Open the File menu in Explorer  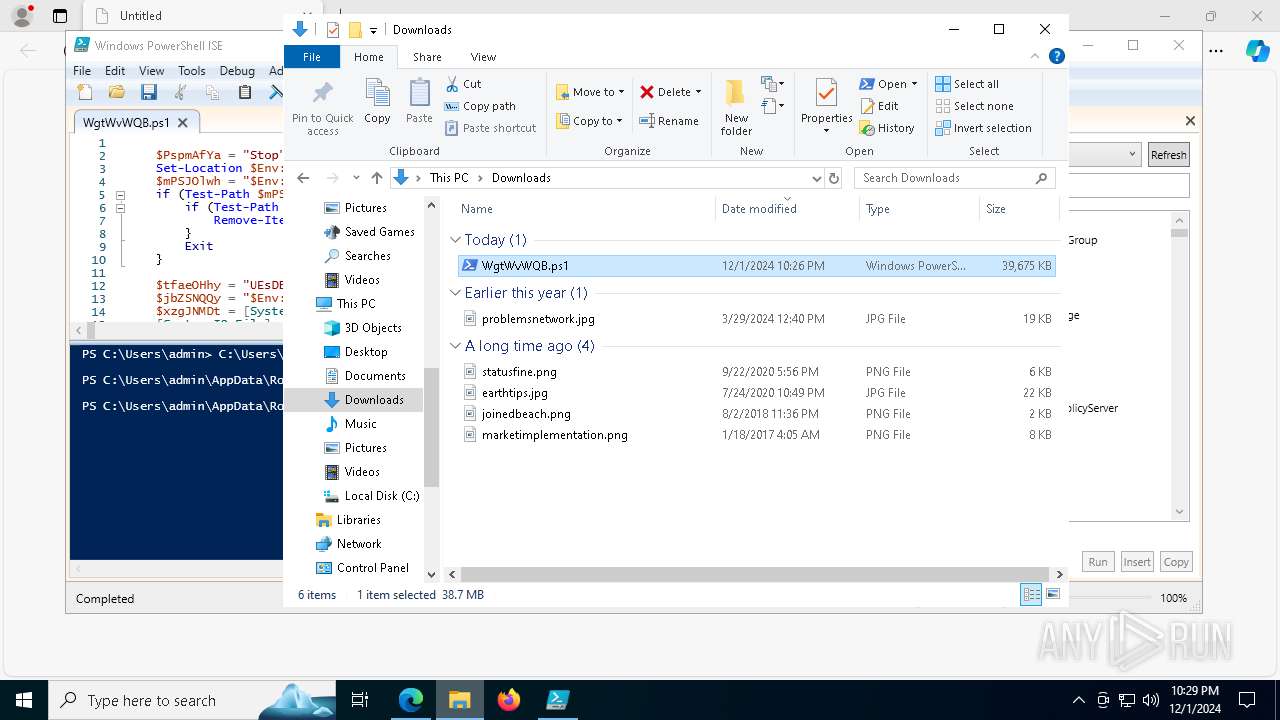click(312, 57)
